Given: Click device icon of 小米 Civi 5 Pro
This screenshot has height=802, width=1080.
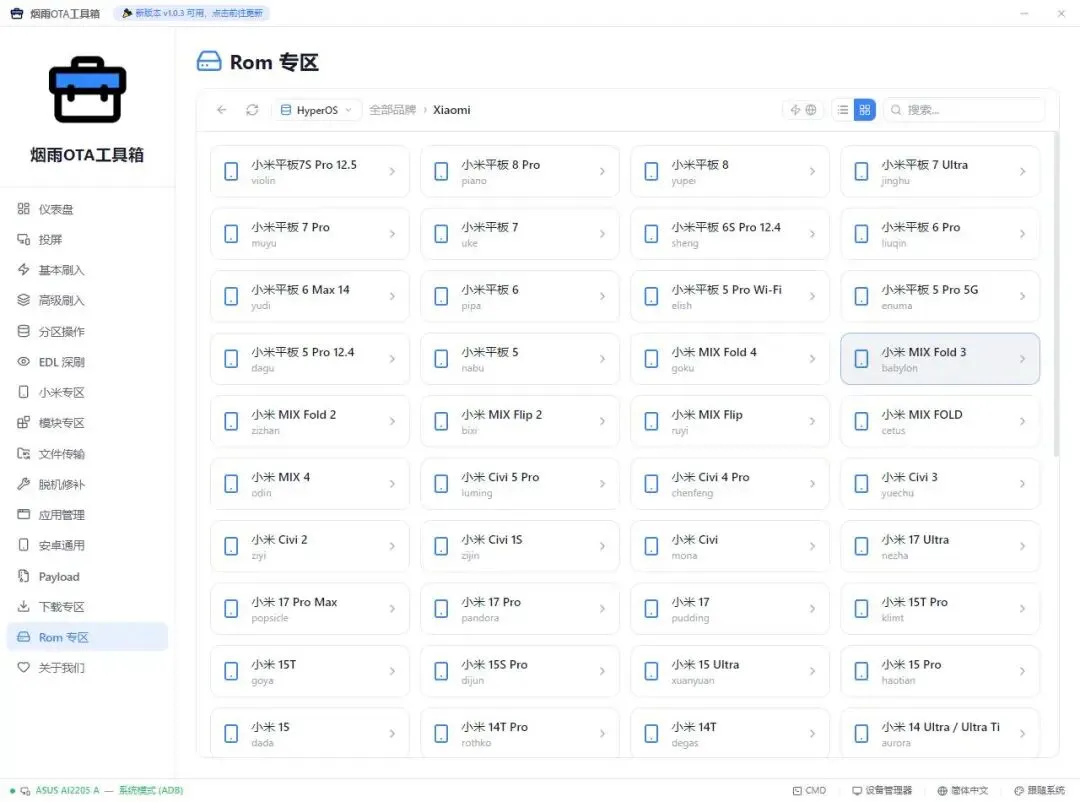Looking at the screenshot, I should (x=442, y=484).
